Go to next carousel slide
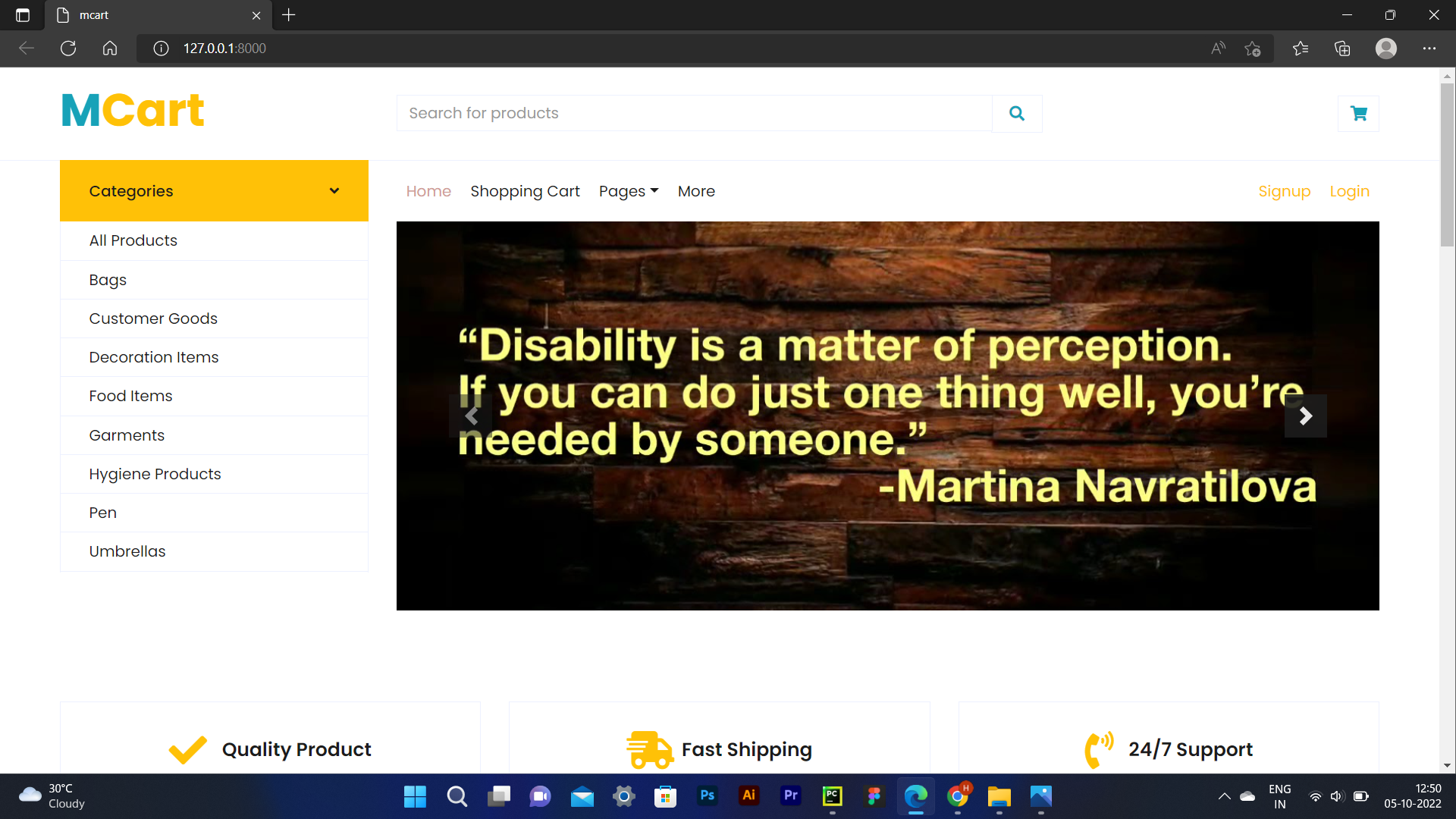This screenshot has width=1456, height=819. [1305, 416]
